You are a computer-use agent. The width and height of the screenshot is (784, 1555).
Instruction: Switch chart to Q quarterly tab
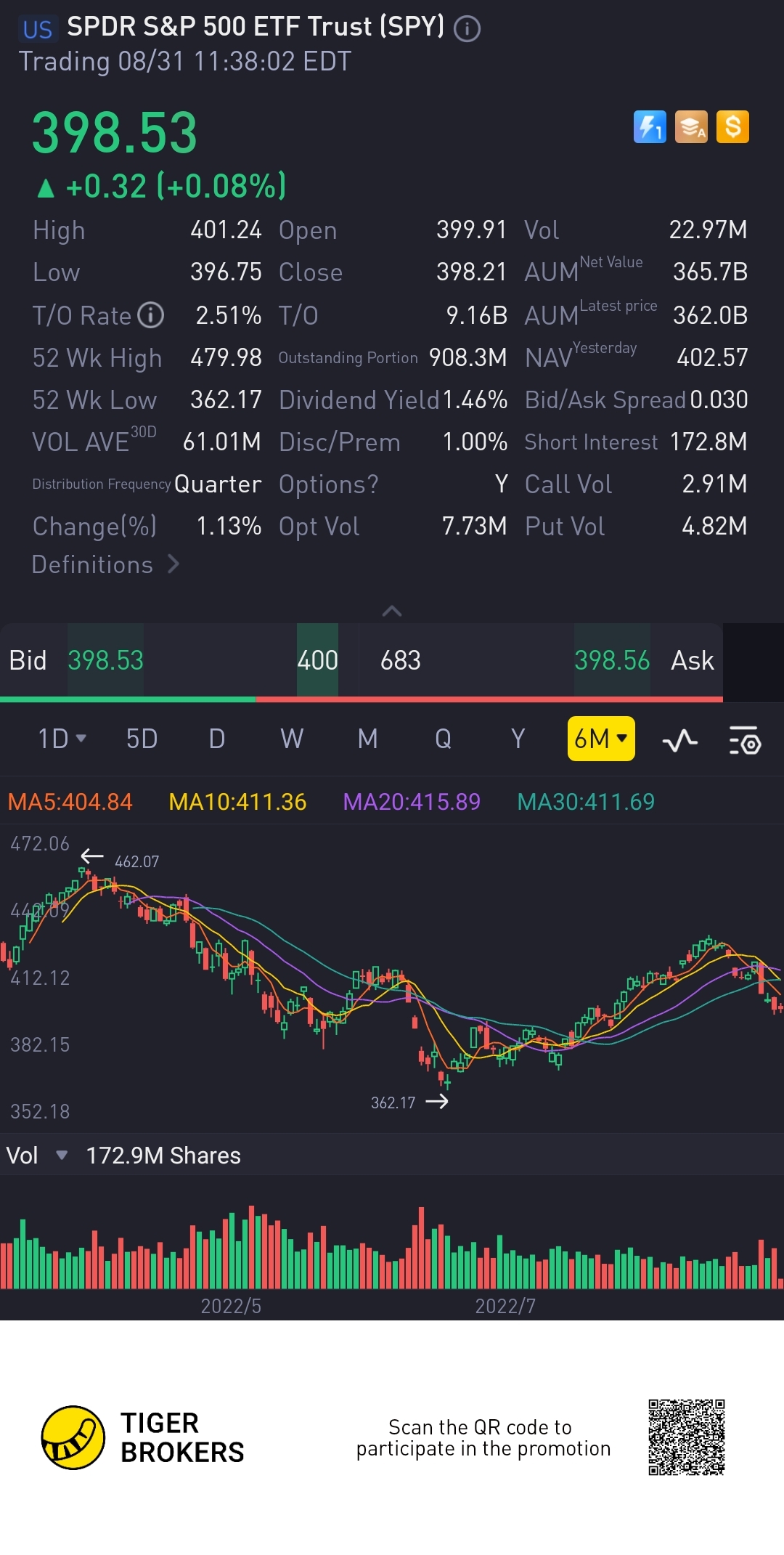coord(443,739)
